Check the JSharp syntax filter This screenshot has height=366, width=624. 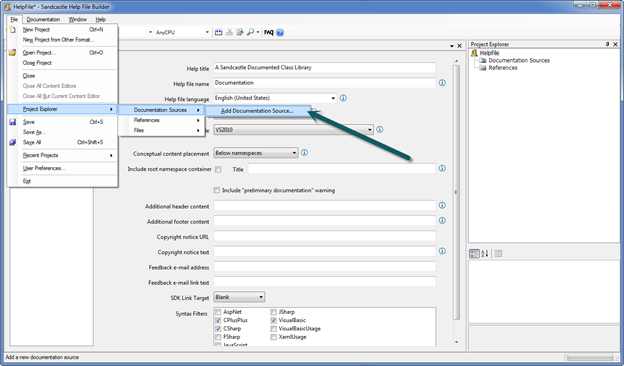pyautogui.click(x=273, y=312)
